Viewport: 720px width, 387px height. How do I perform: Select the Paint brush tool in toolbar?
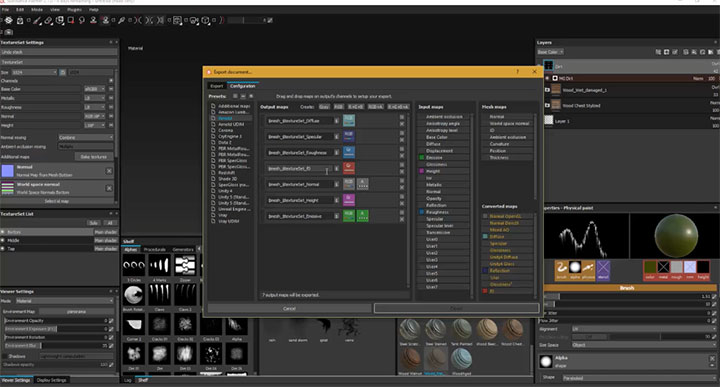pyautogui.click(x=37, y=20)
